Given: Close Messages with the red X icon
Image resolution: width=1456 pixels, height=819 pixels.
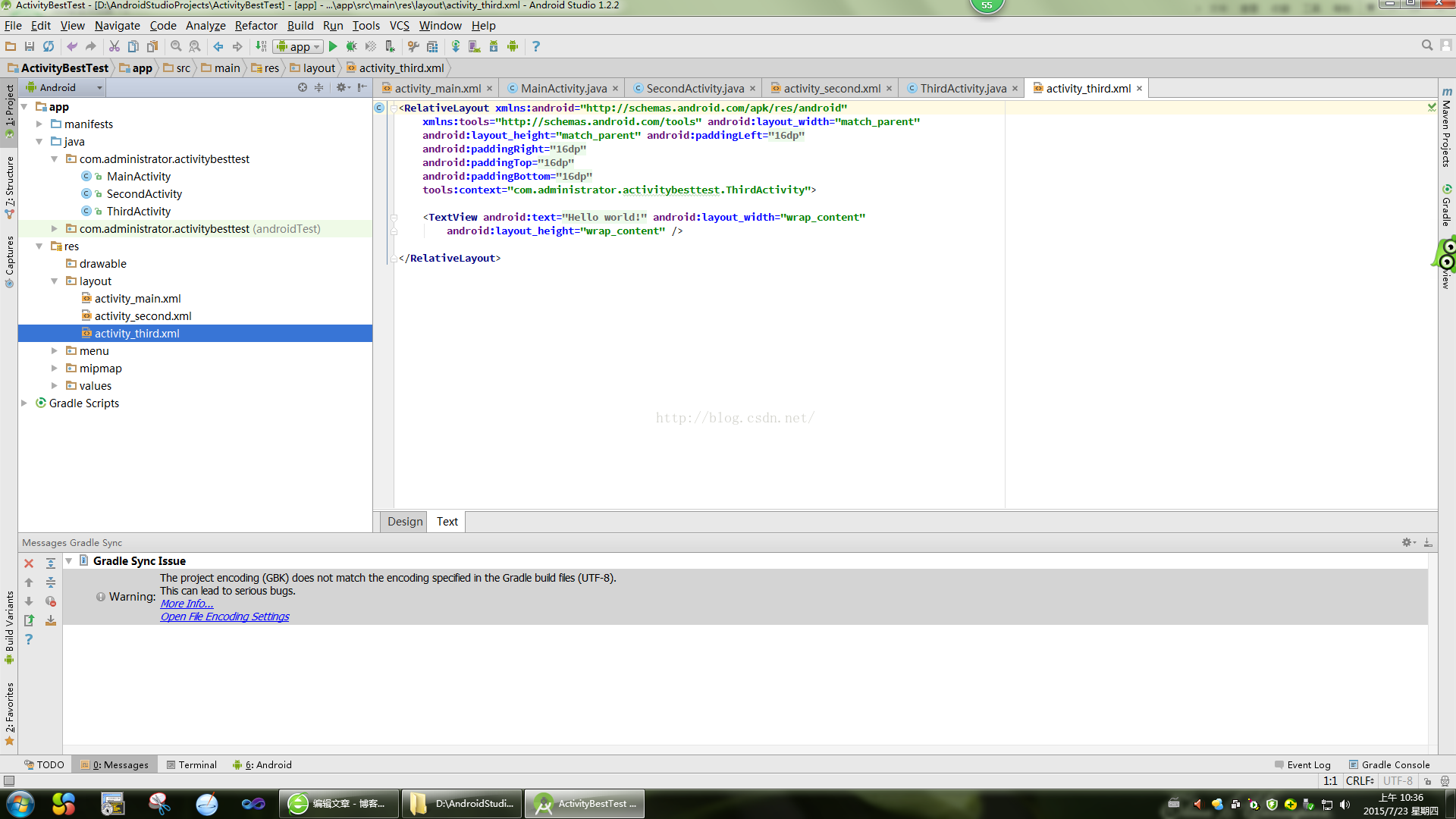Looking at the screenshot, I should (29, 563).
